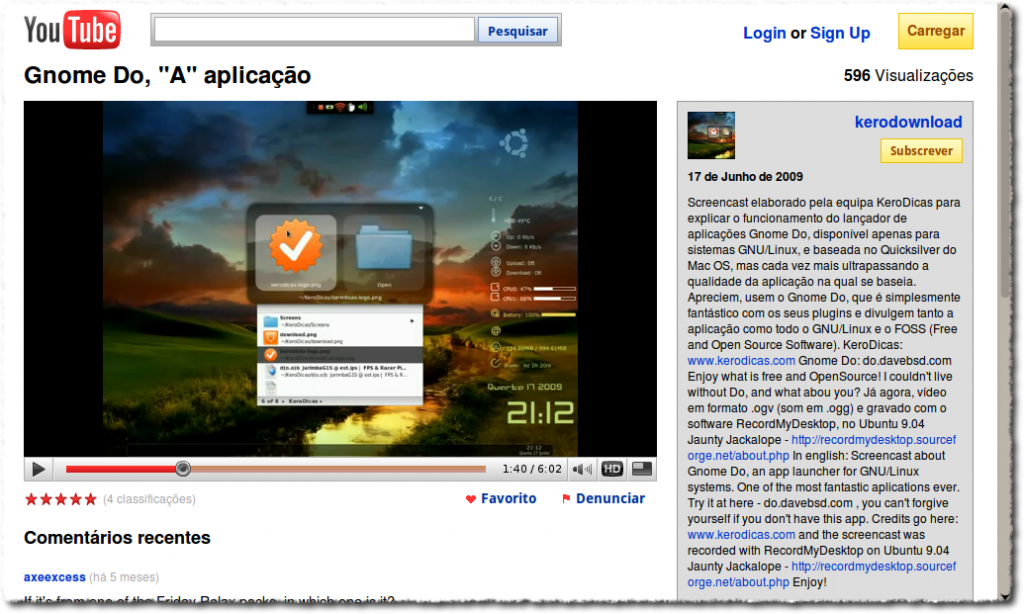Screen dimensions: 1024x614
Task: Click the 21:12 clock in the video frame
Action: coord(540,413)
